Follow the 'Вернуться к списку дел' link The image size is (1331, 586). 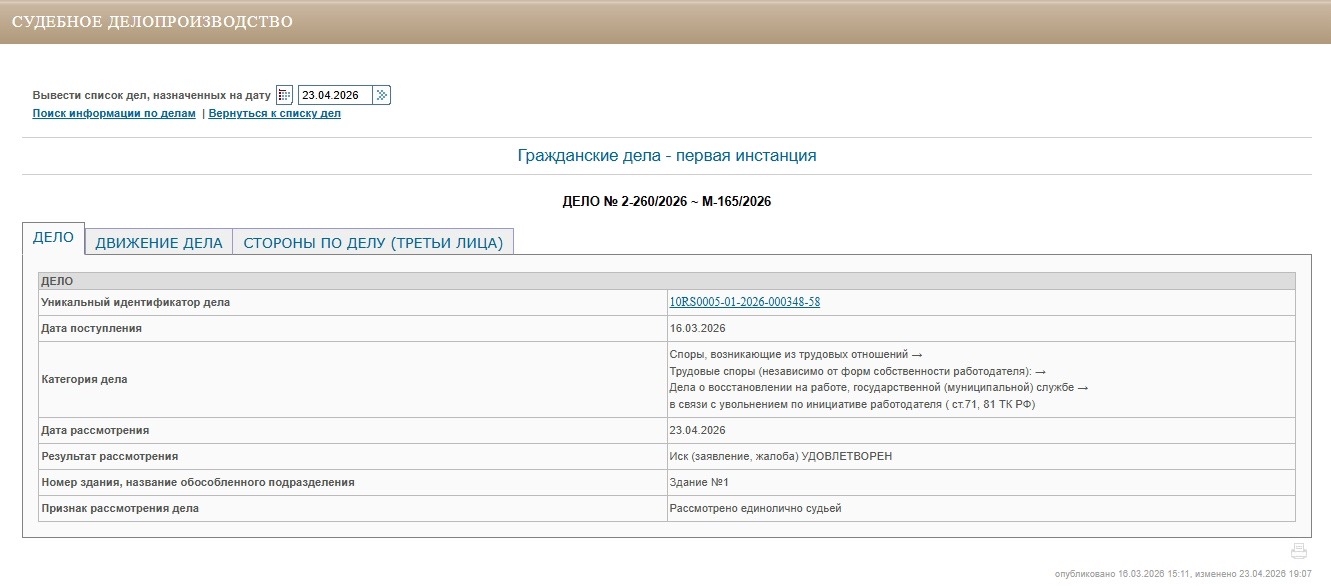pos(274,114)
